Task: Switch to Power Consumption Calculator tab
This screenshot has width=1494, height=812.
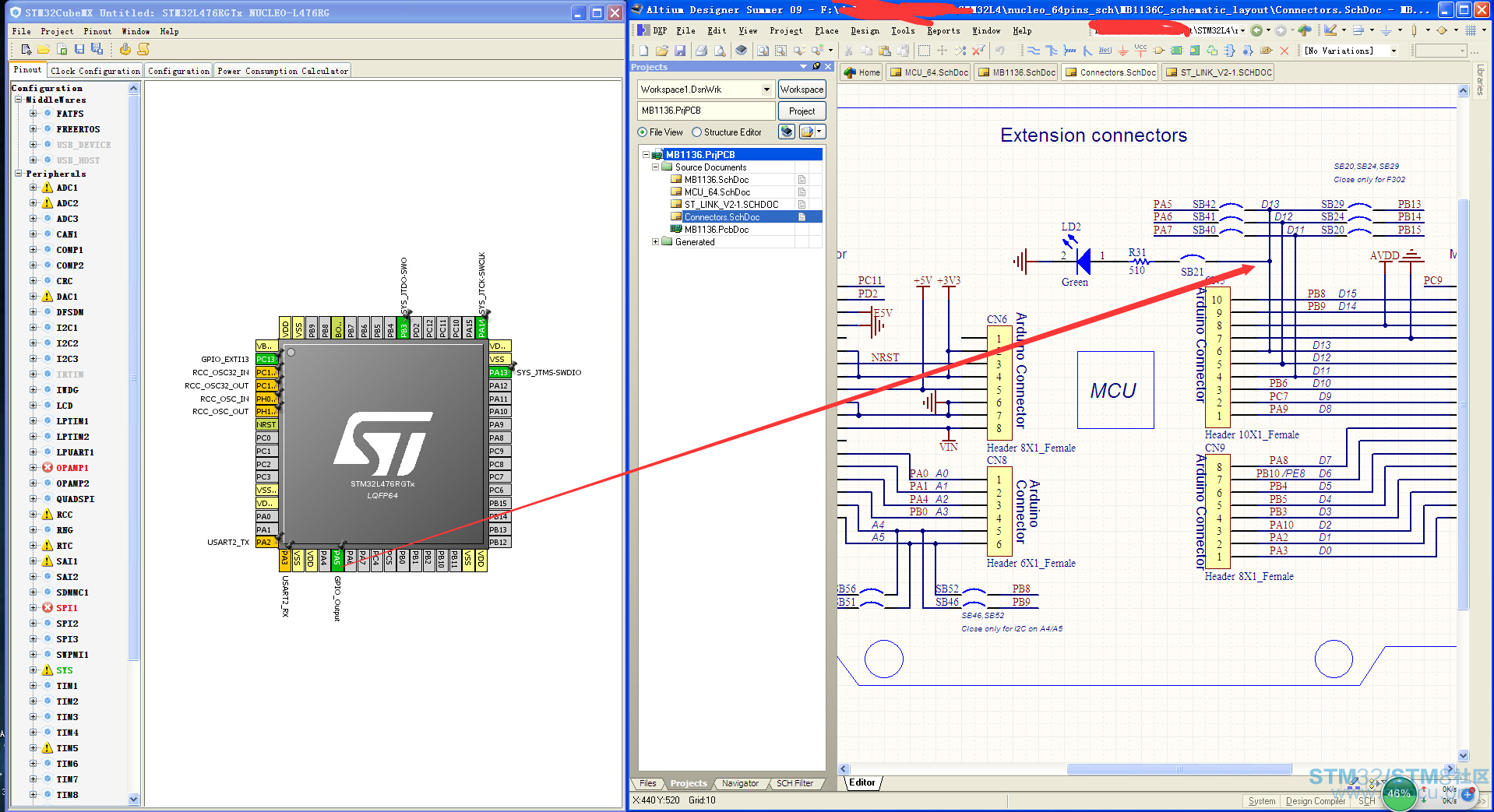Action: point(283,71)
